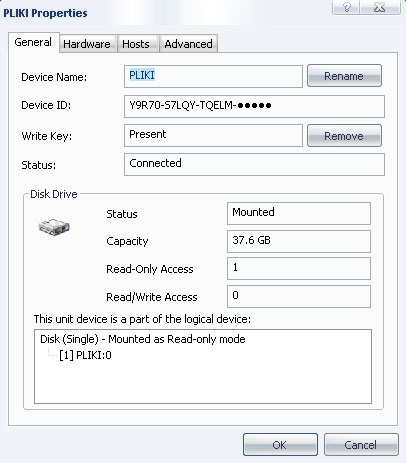Close the PLIKI Properties dialog
Screen dimensions: 406x463
[x=380, y=7]
